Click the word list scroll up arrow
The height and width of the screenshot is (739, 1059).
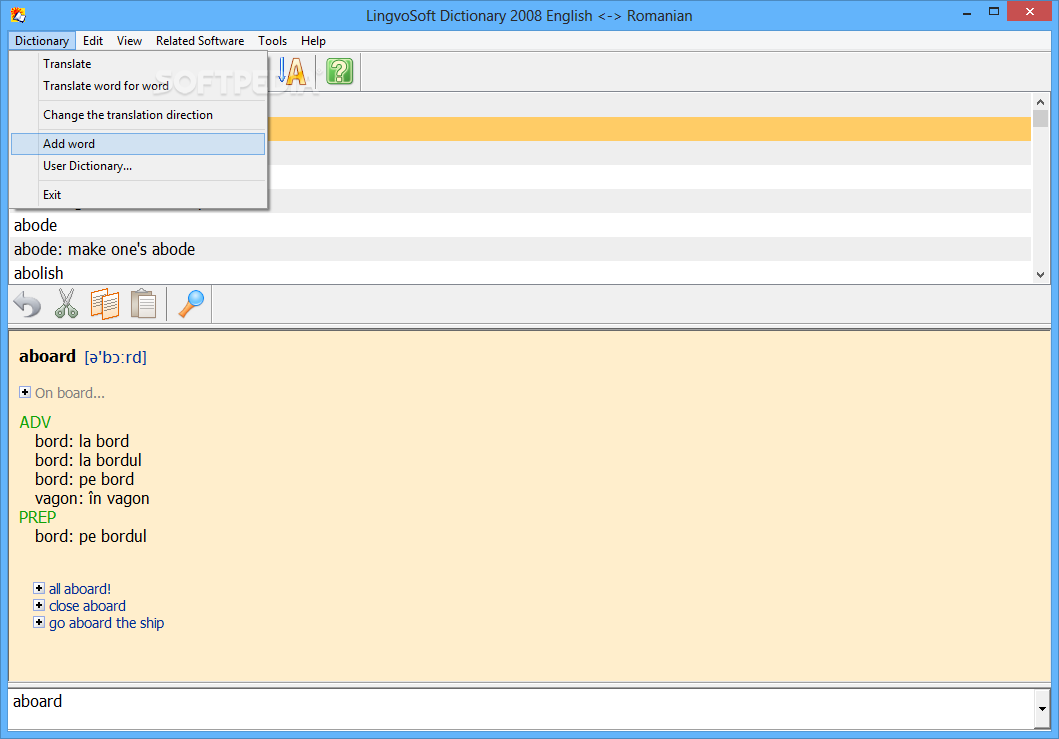(x=1040, y=102)
